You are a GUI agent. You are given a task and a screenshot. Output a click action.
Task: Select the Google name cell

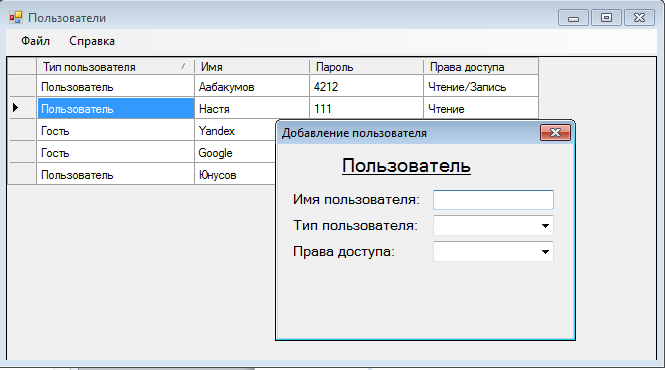click(x=235, y=153)
